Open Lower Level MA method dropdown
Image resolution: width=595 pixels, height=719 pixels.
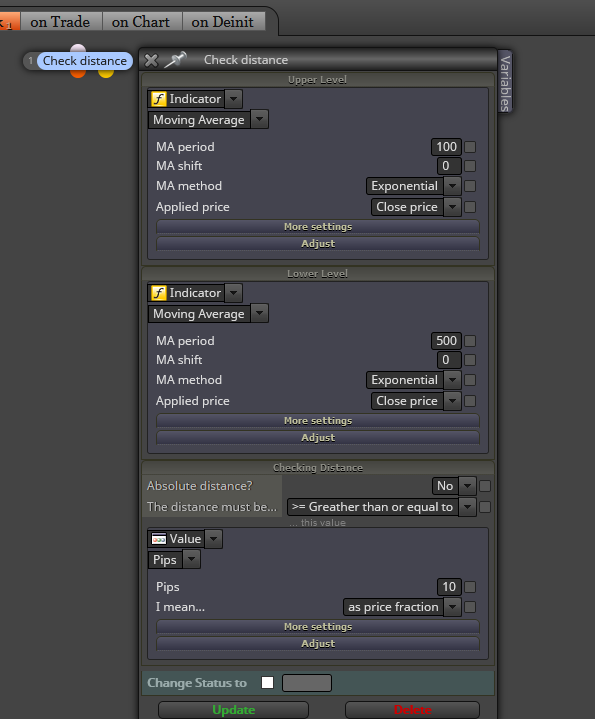click(452, 380)
